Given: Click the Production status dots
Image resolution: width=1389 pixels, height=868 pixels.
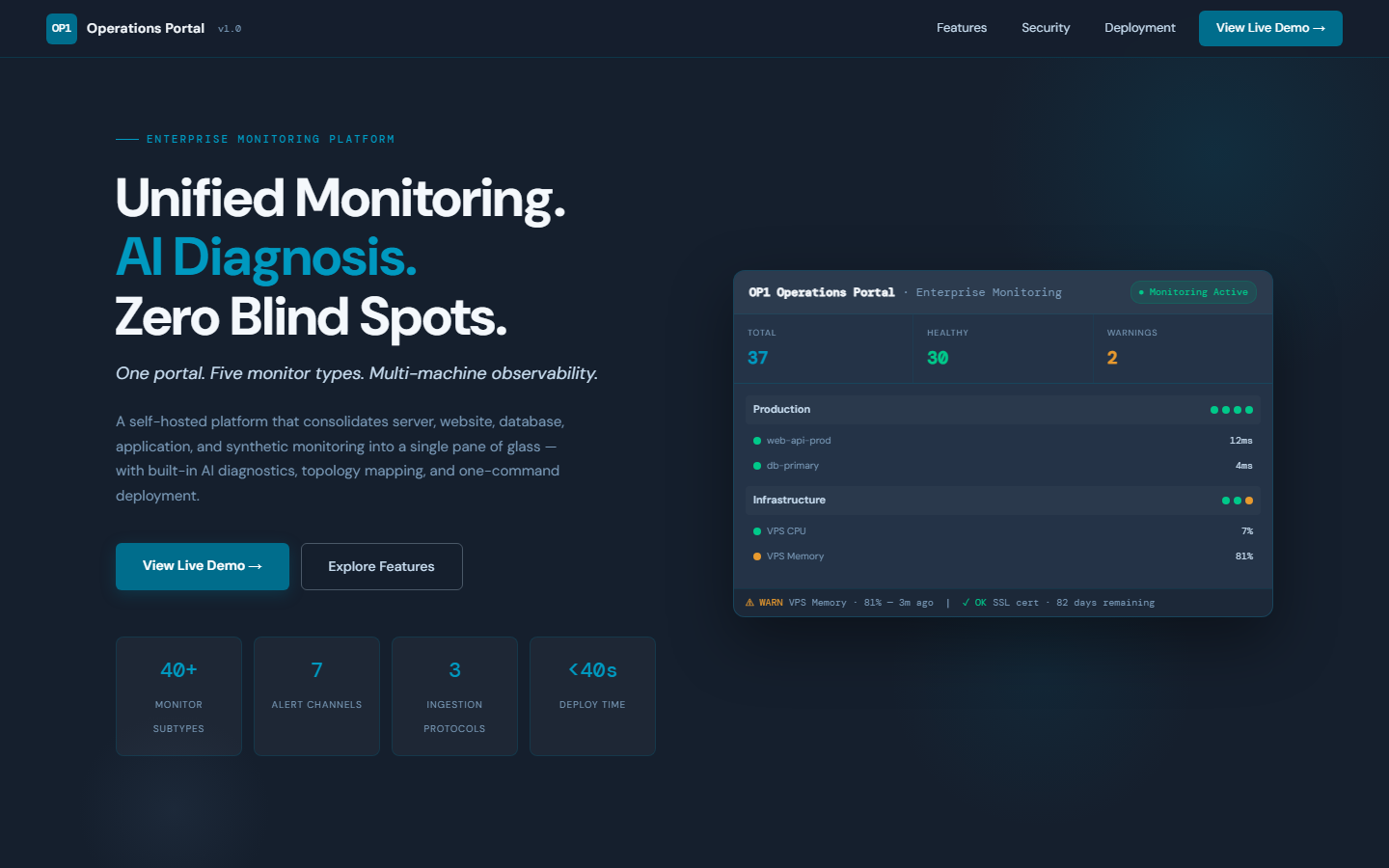Looking at the screenshot, I should click(1232, 410).
